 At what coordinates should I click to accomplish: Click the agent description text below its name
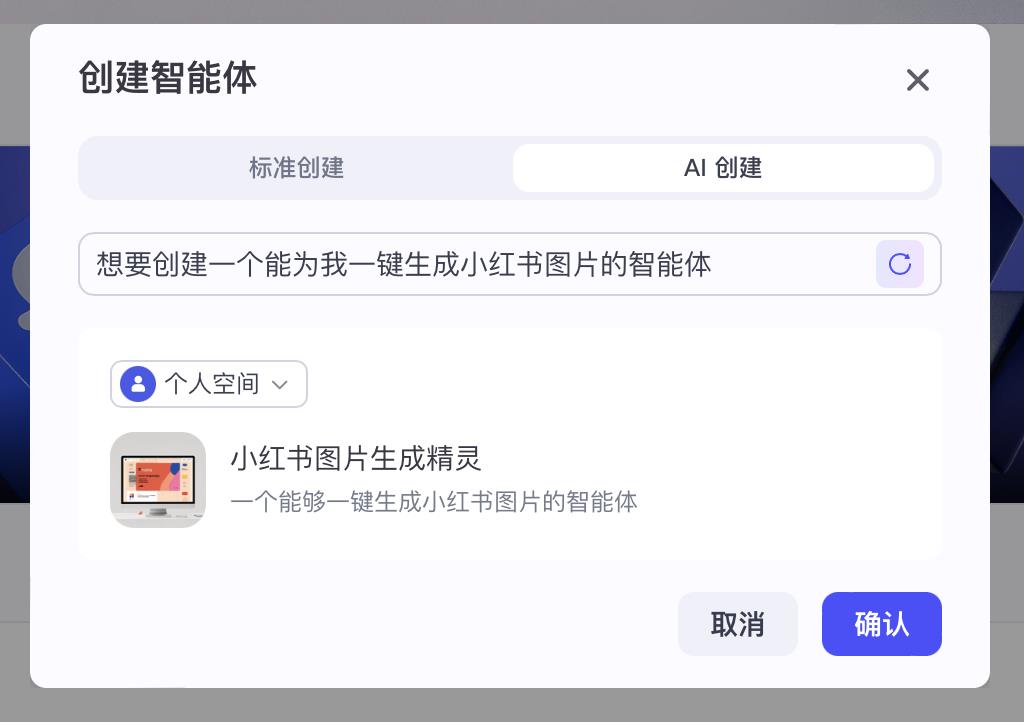[x=433, y=502]
